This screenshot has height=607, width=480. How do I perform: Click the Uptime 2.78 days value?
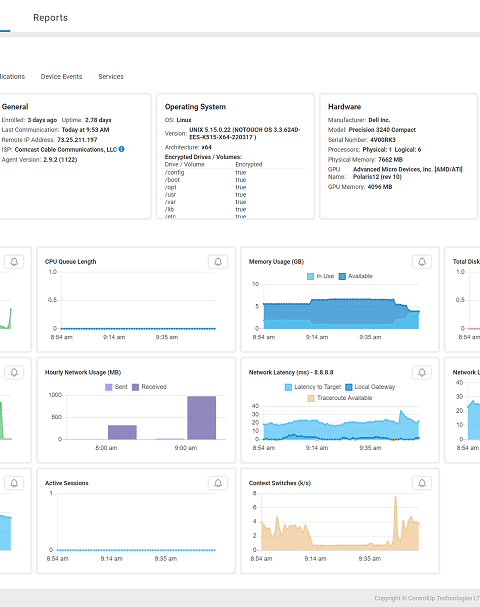tap(98, 120)
